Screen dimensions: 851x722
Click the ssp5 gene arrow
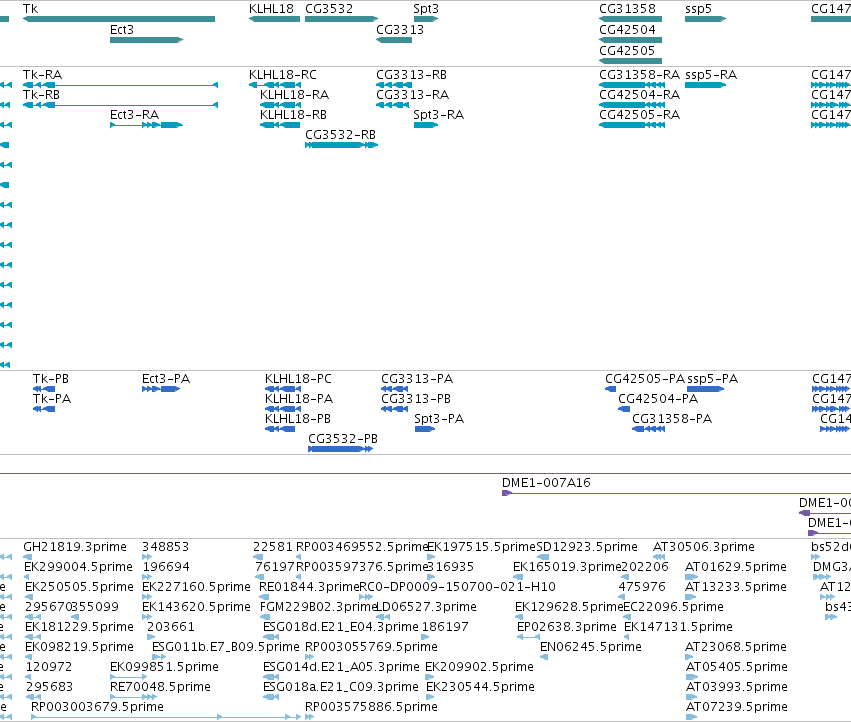706,19
